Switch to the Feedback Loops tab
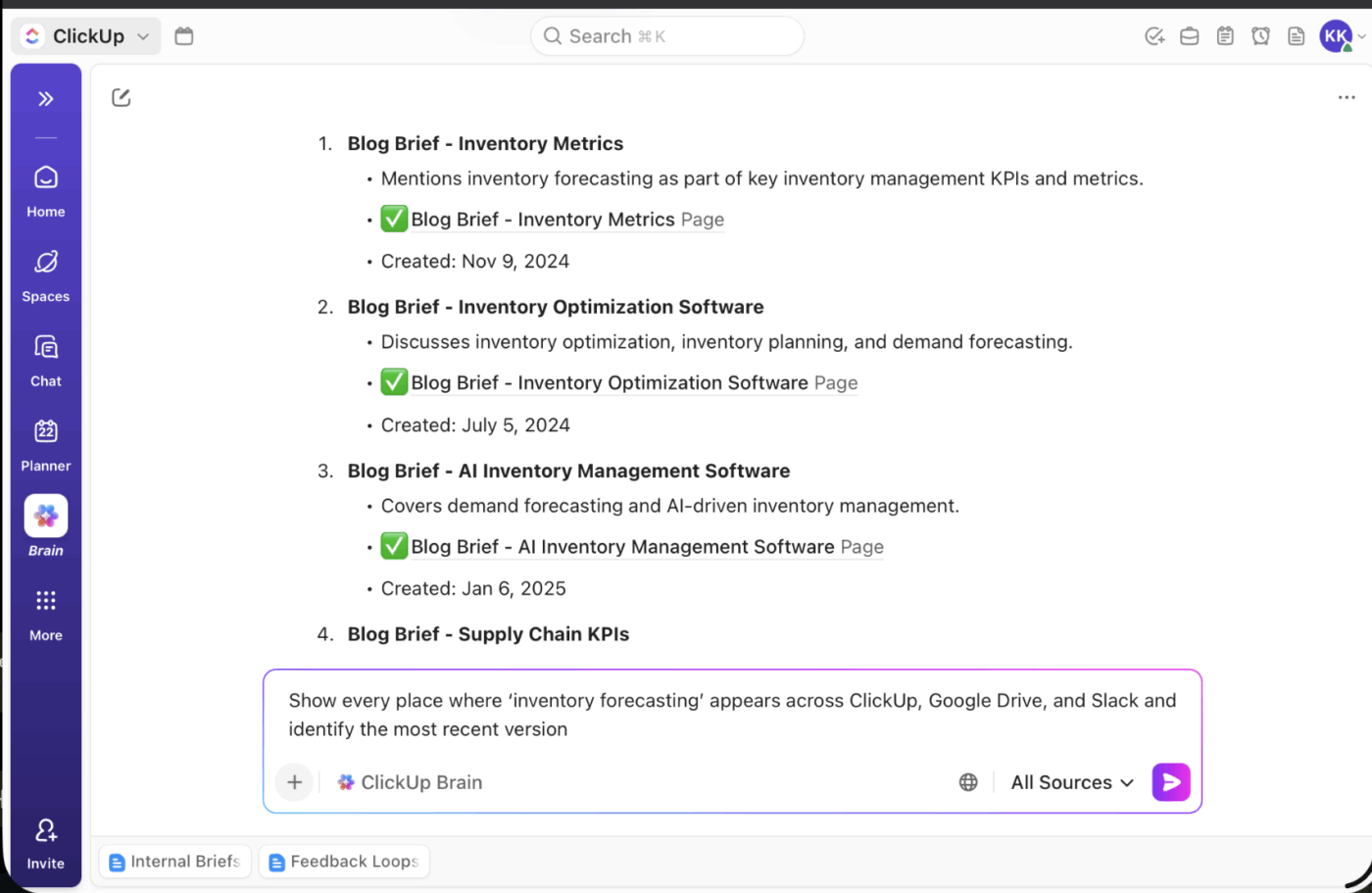Image resolution: width=1372 pixels, height=893 pixels. coord(344,862)
